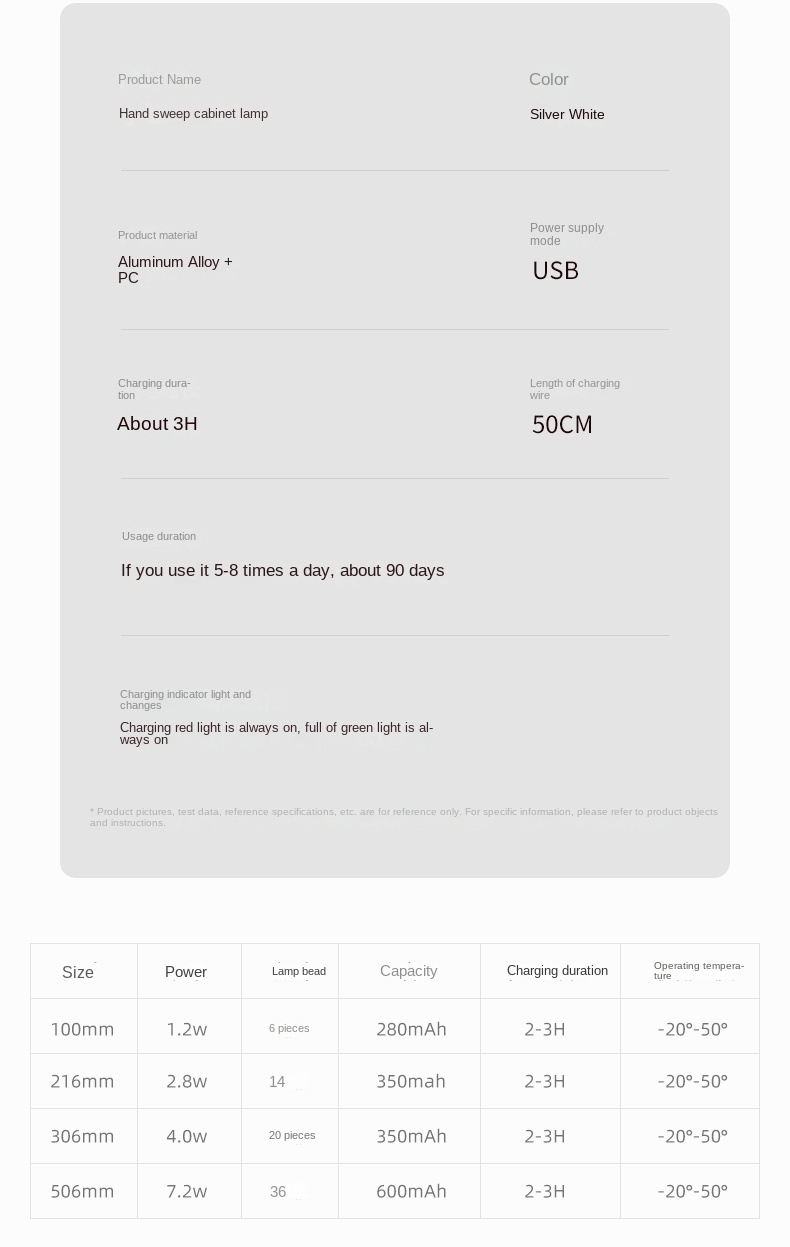
Task: Click the reference-only disclaimer footnote text
Action: 404,817
